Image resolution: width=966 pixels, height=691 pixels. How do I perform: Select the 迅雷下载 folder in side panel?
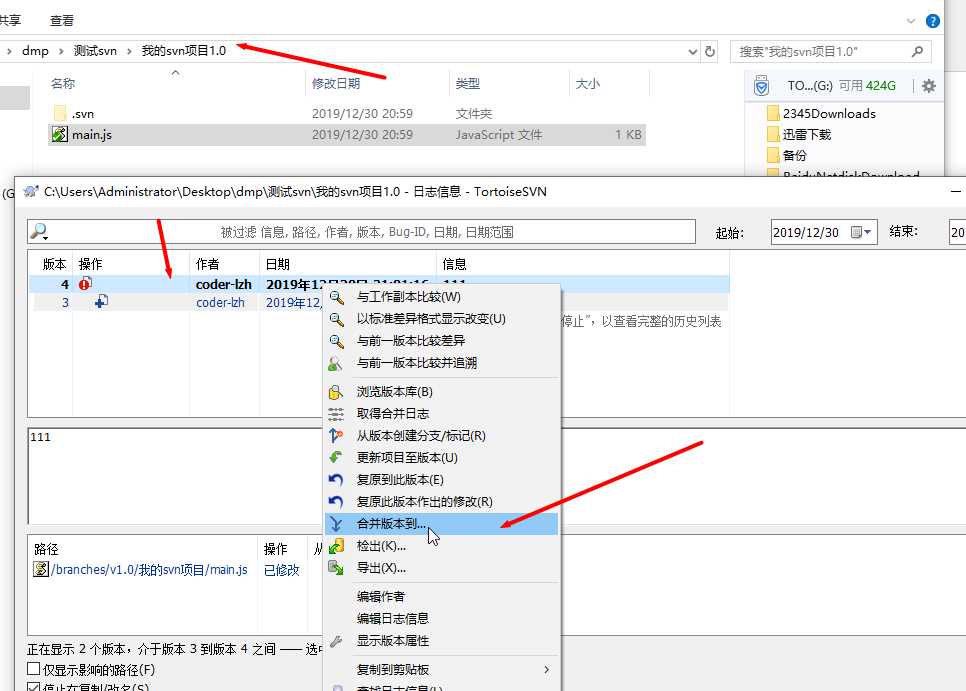[x=806, y=134]
